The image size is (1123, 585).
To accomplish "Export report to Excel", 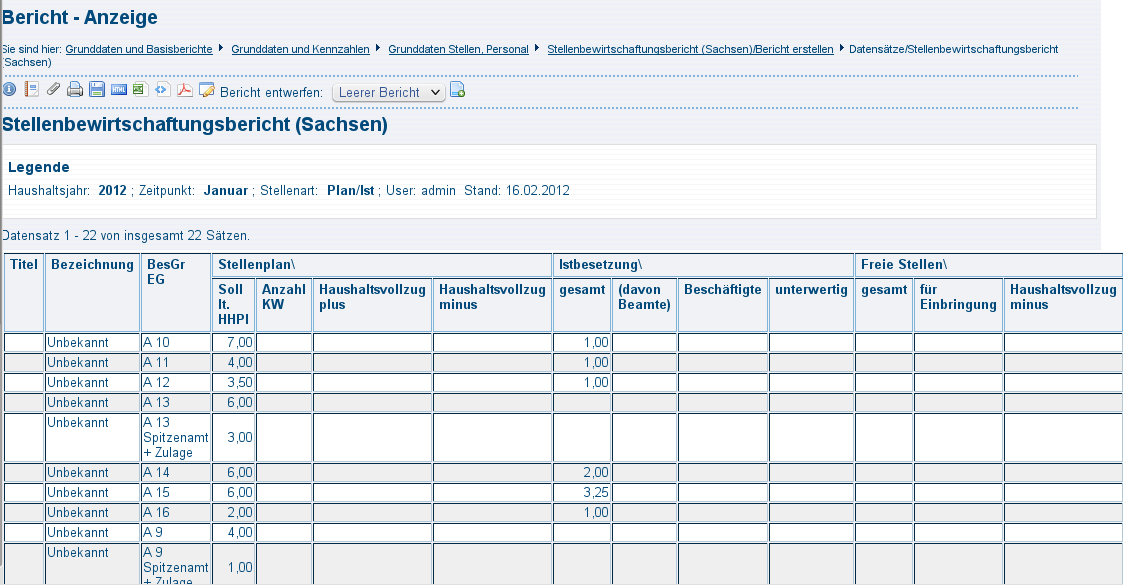I will [139, 90].
